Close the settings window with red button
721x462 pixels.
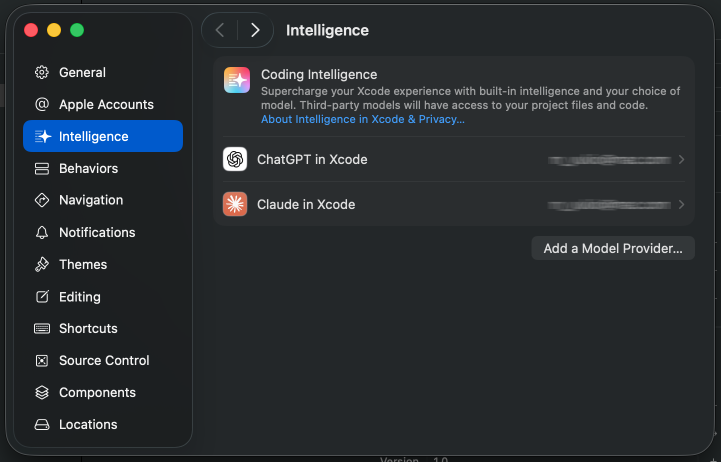click(x=31, y=30)
